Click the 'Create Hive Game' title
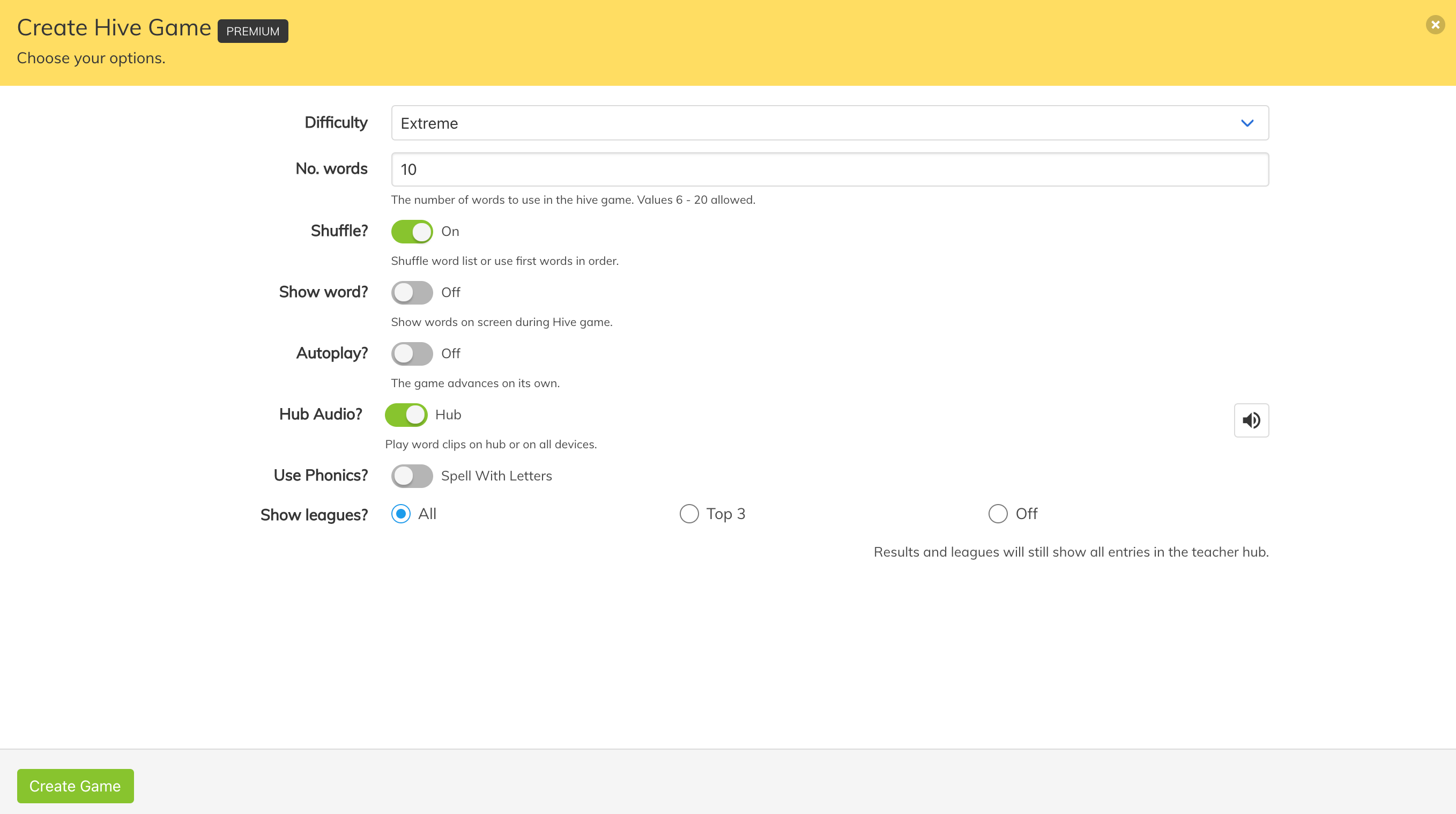The height and width of the screenshot is (814, 1456). [114, 28]
